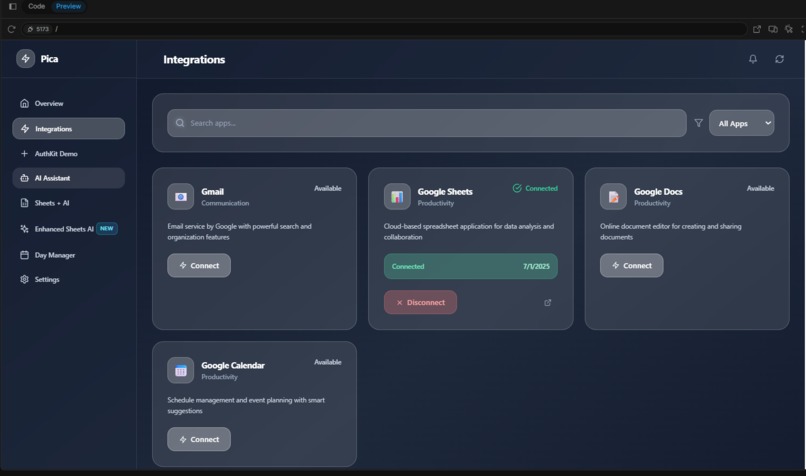Open Settings in the sidebar
The image size is (806, 476).
(68, 280)
